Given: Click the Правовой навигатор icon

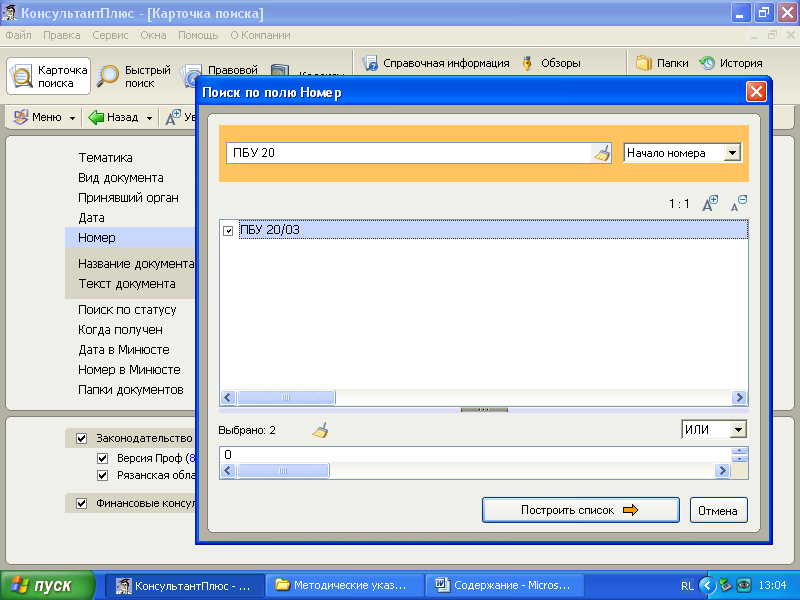Looking at the screenshot, I should click(190, 77).
